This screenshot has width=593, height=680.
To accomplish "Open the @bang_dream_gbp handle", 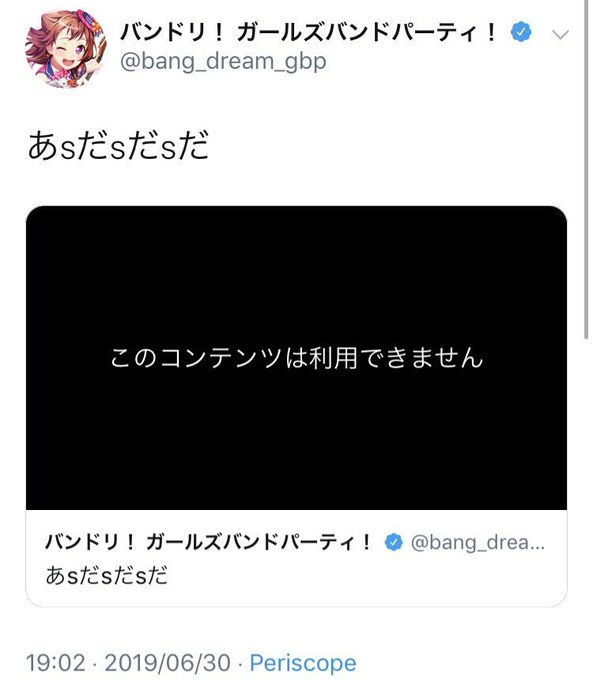I will click(223, 62).
